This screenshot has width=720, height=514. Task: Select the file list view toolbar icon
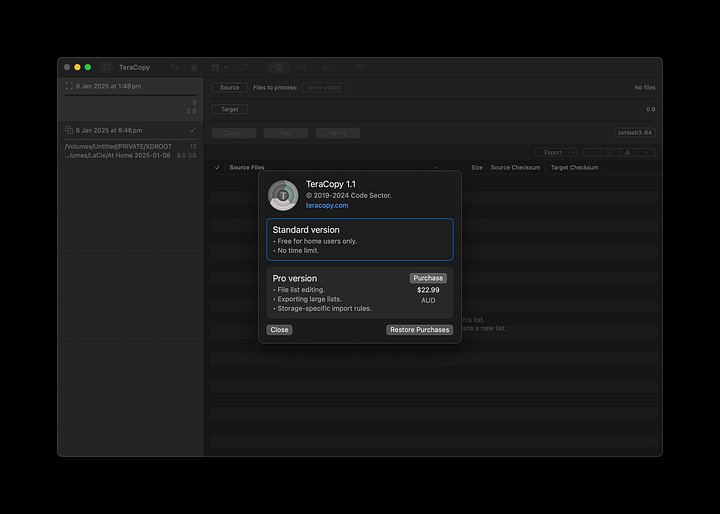pos(278,67)
